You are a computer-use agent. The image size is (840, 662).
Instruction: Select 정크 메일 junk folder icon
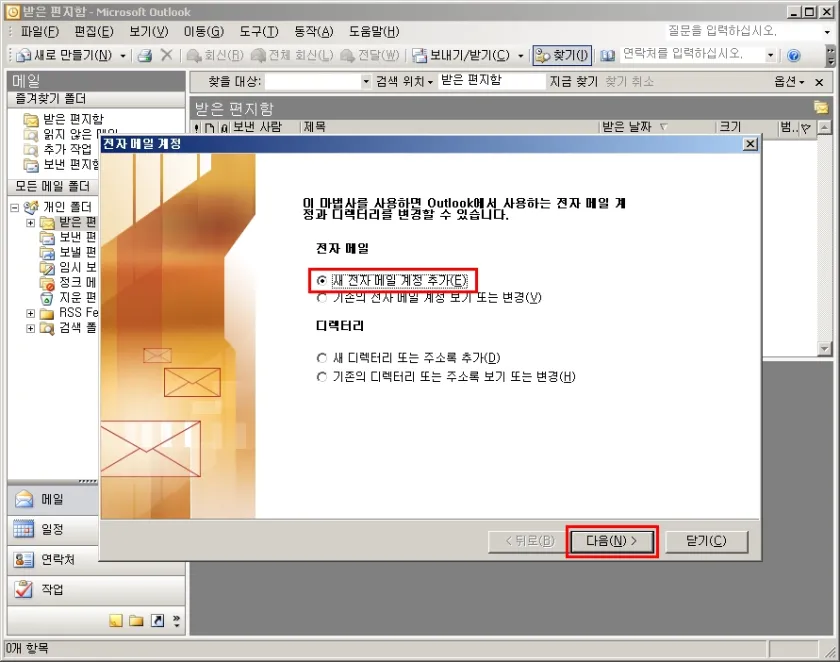pos(47,283)
